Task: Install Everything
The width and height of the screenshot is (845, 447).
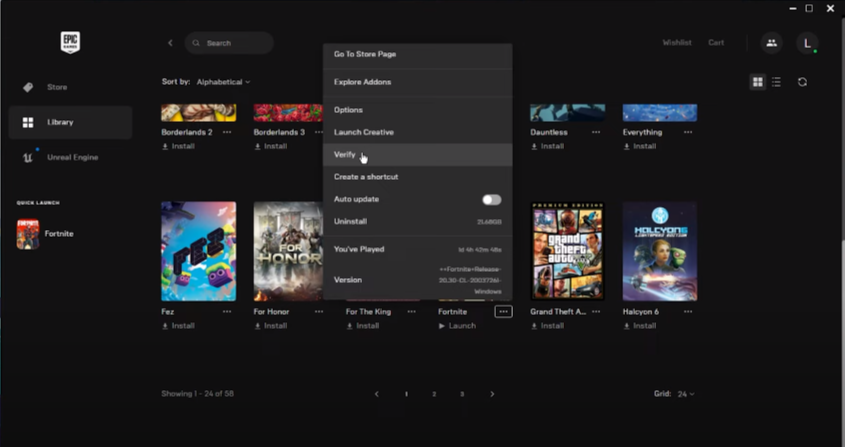Action: pyautogui.click(x=640, y=146)
